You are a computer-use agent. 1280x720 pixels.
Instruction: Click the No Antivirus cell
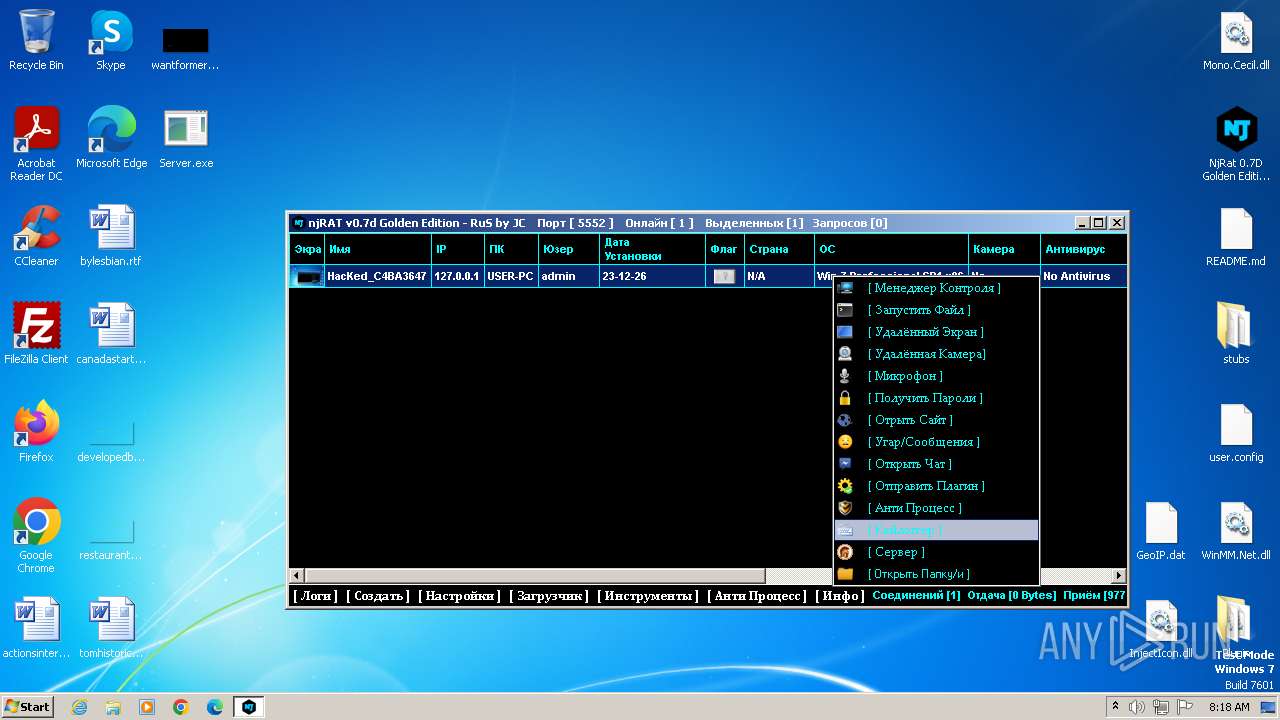[x=1083, y=276]
